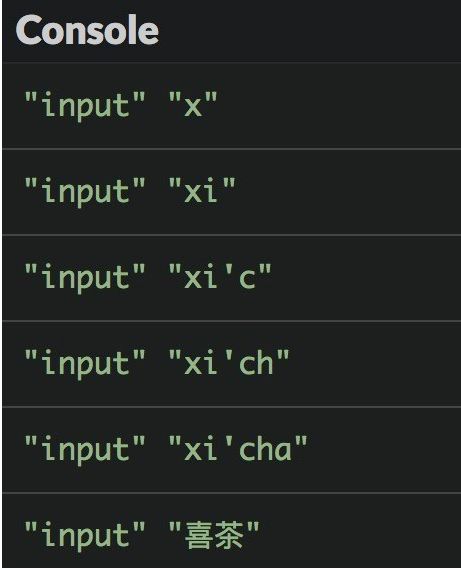Click "input" label in the "xi" row
This screenshot has width=461, height=570.
tap(85, 191)
